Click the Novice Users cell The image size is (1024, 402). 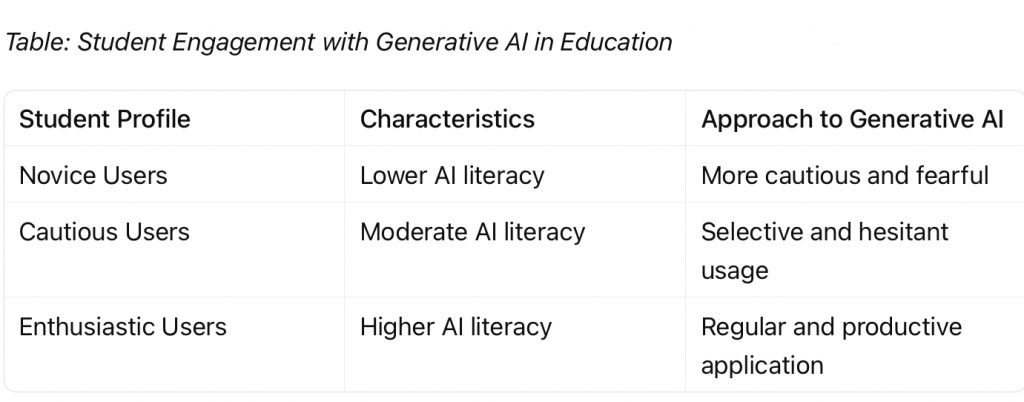93,176
